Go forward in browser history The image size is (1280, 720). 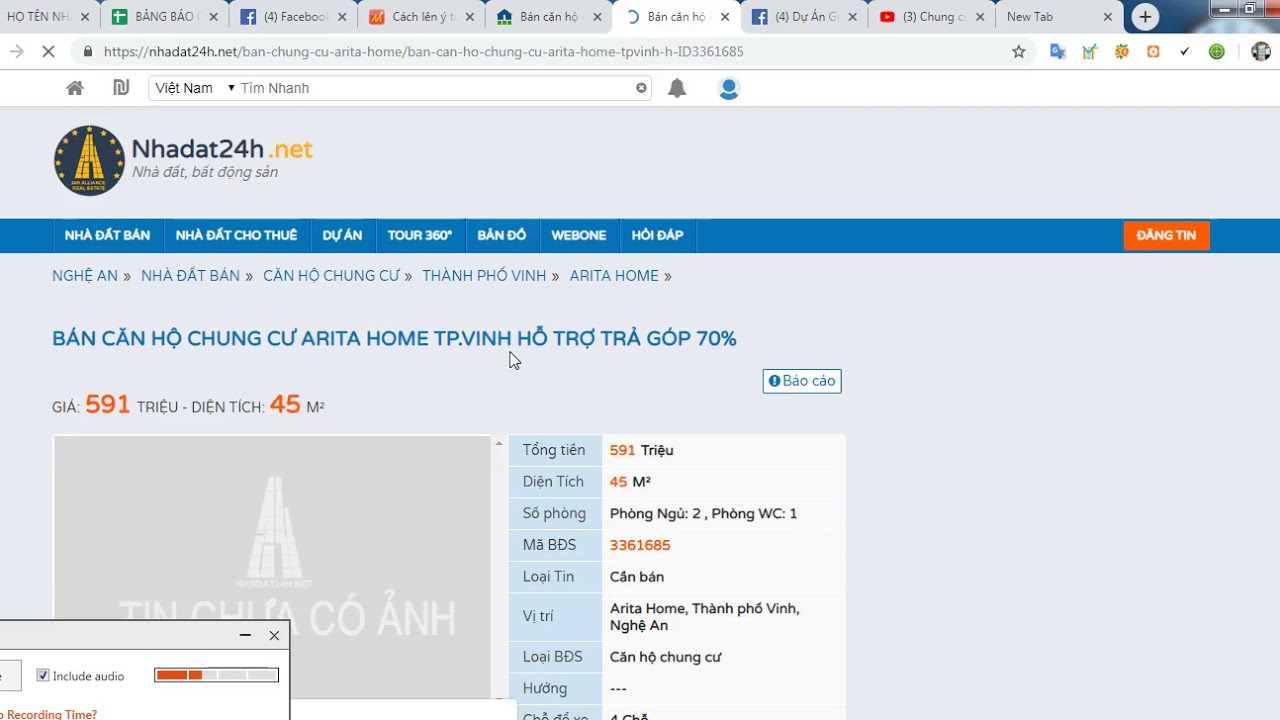click(x=17, y=52)
